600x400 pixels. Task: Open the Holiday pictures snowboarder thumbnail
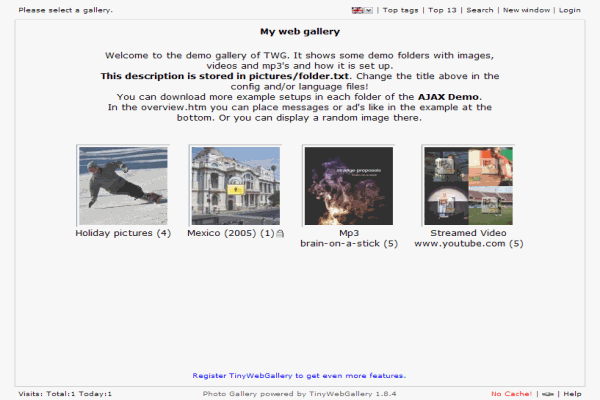[123, 186]
